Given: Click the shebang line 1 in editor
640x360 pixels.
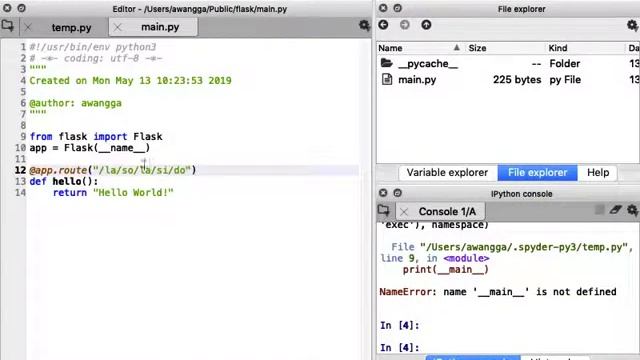Looking at the screenshot, I should pyautogui.click(x=93, y=47).
